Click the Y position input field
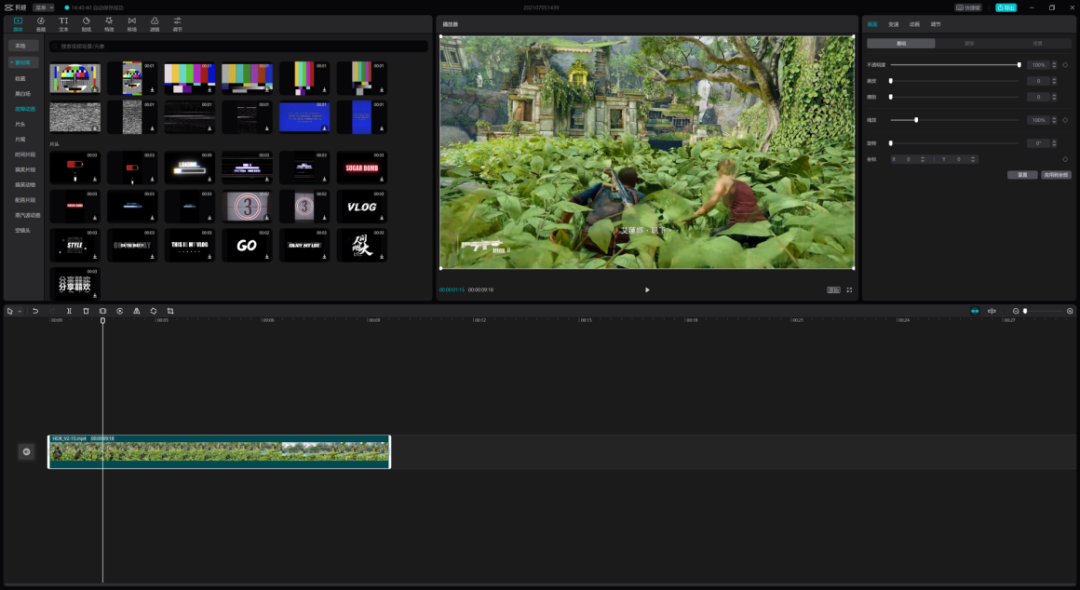 (x=958, y=159)
